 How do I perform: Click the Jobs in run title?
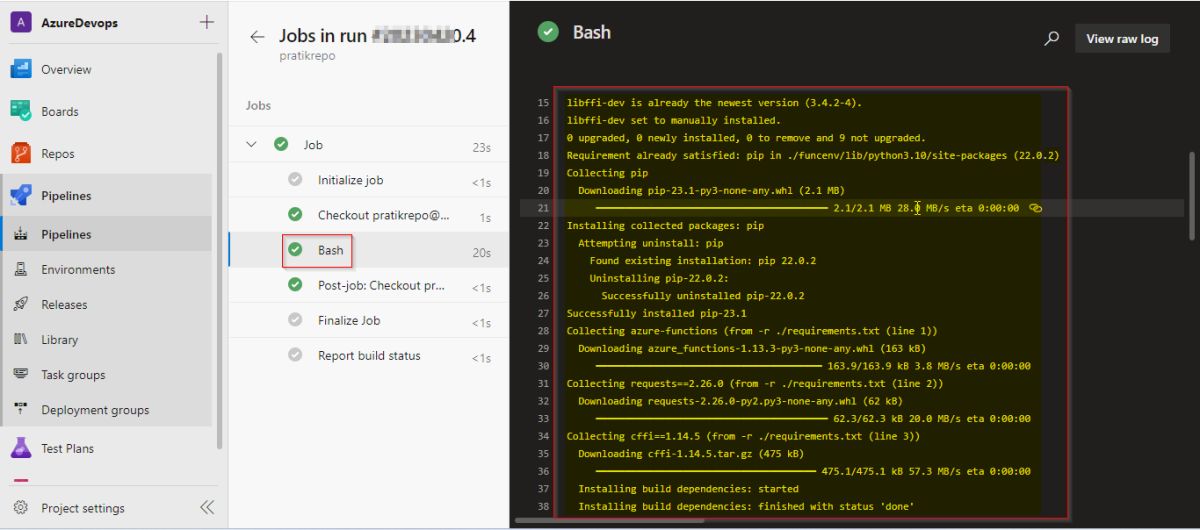click(377, 36)
